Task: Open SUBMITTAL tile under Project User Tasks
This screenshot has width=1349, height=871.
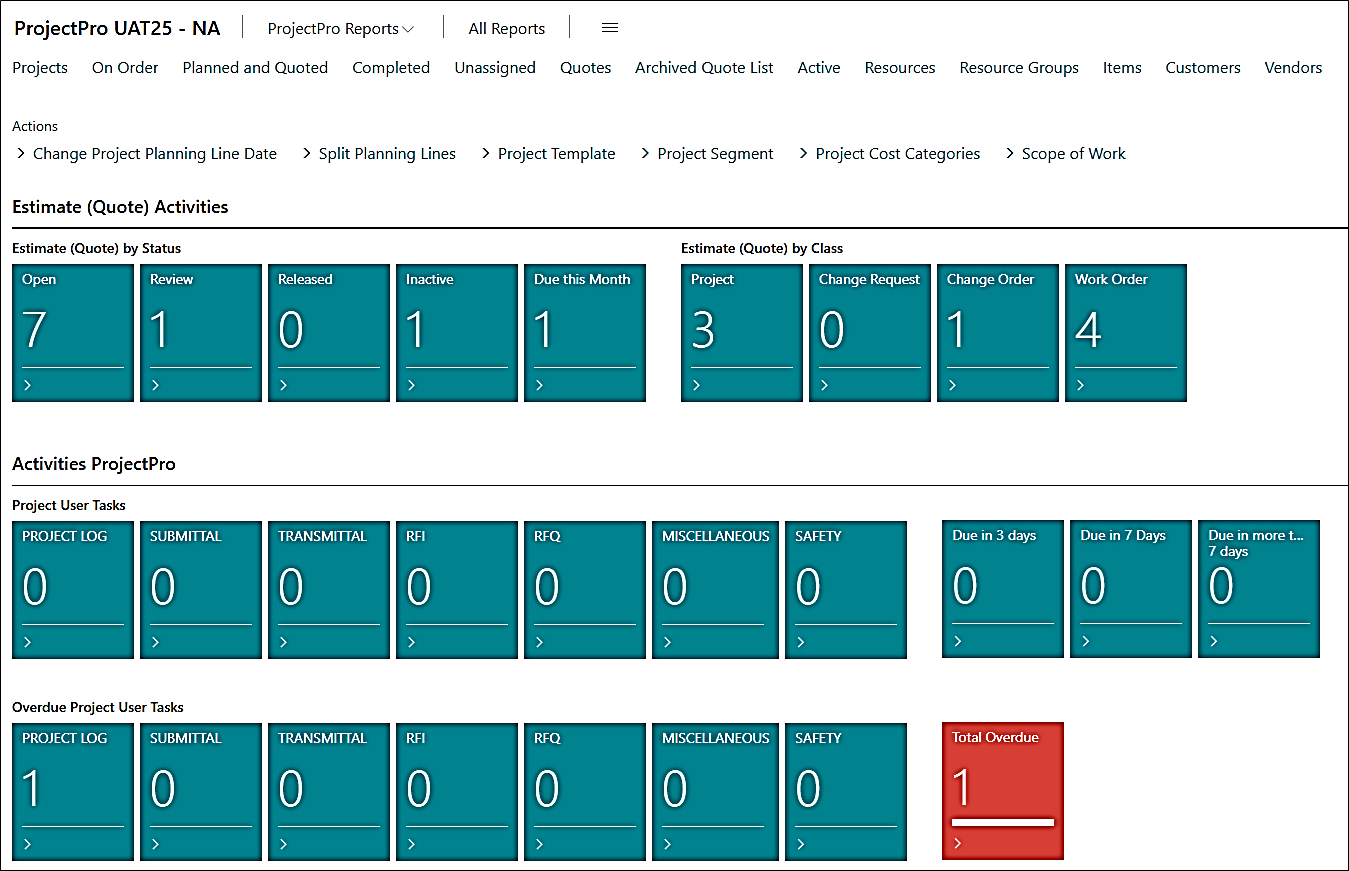Action: coord(201,590)
